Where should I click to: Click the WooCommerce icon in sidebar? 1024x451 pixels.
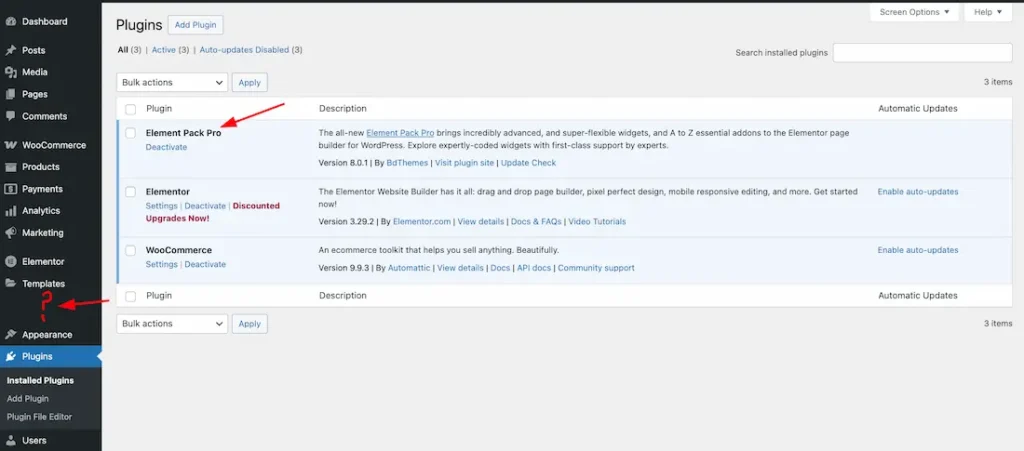point(11,145)
